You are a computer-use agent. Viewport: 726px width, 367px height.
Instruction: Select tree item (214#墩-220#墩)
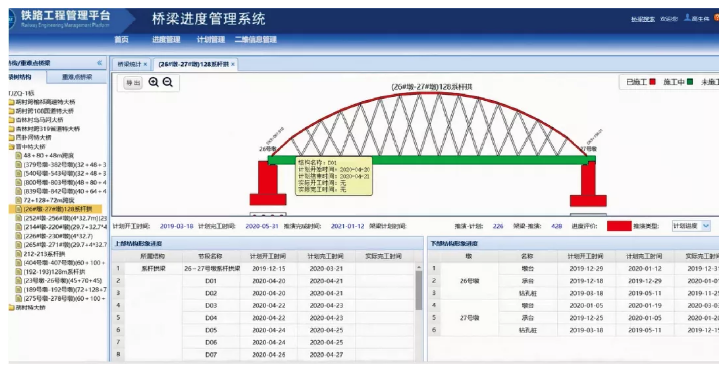[61, 227]
